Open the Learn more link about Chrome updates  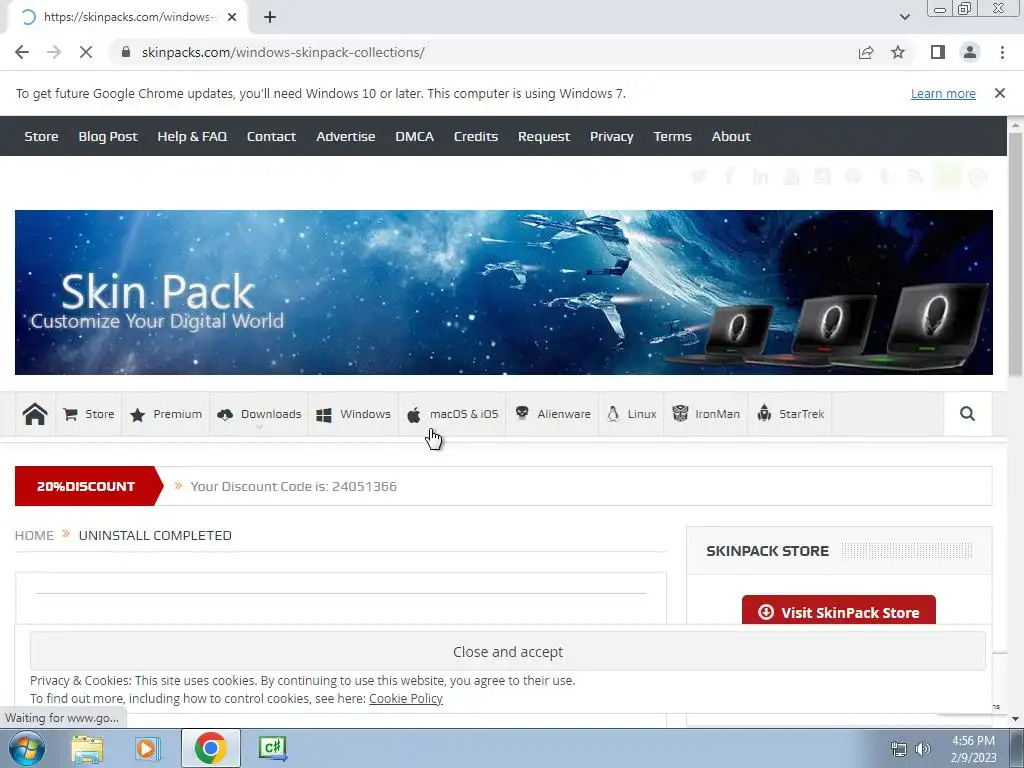coord(943,93)
